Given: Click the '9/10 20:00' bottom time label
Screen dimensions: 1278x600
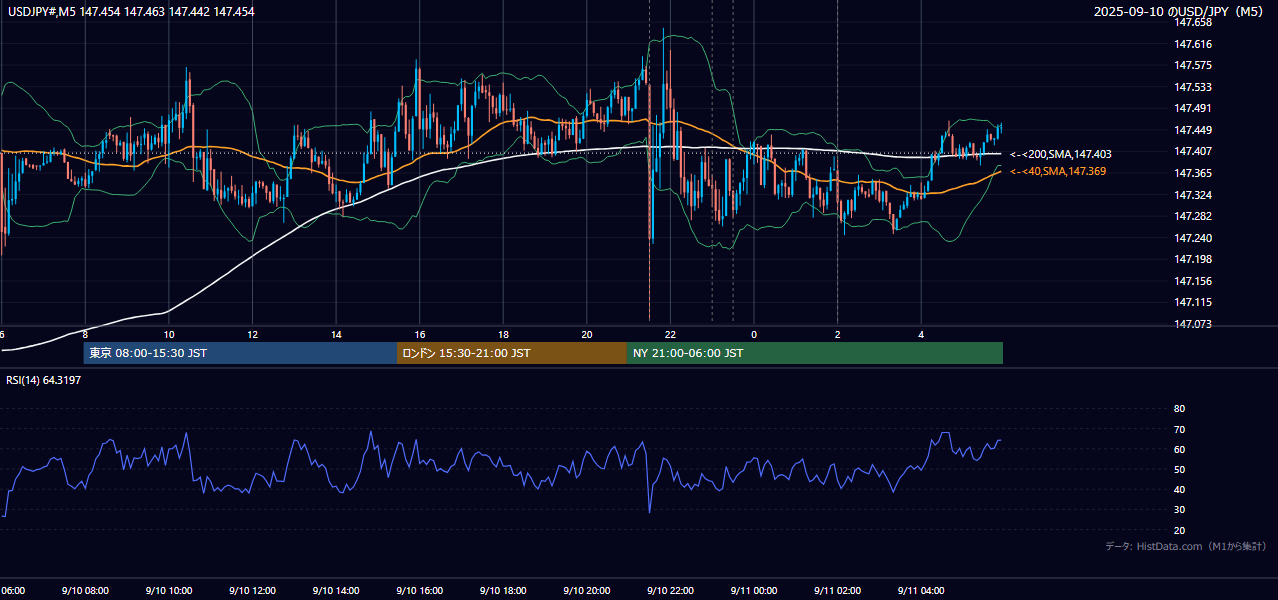Looking at the screenshot, I should [x=587, y=591].
